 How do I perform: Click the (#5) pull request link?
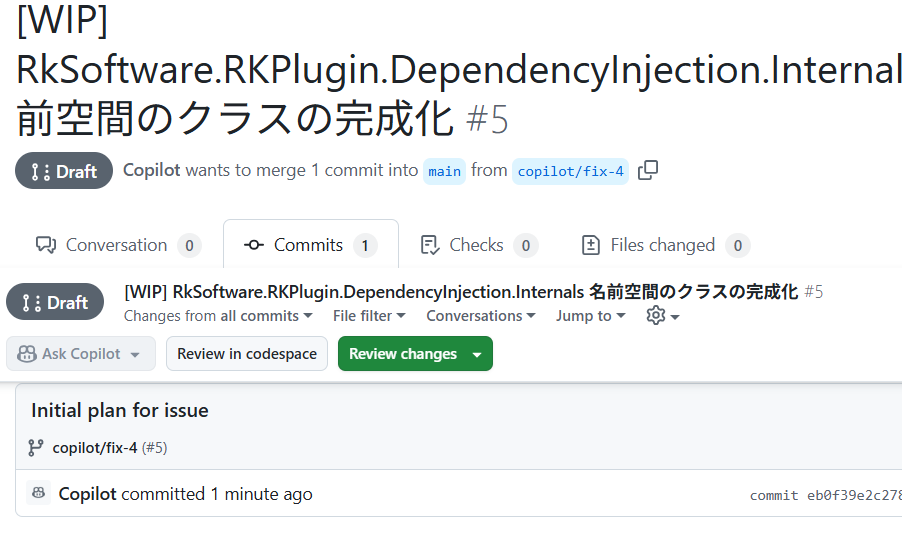coord(155,447)
